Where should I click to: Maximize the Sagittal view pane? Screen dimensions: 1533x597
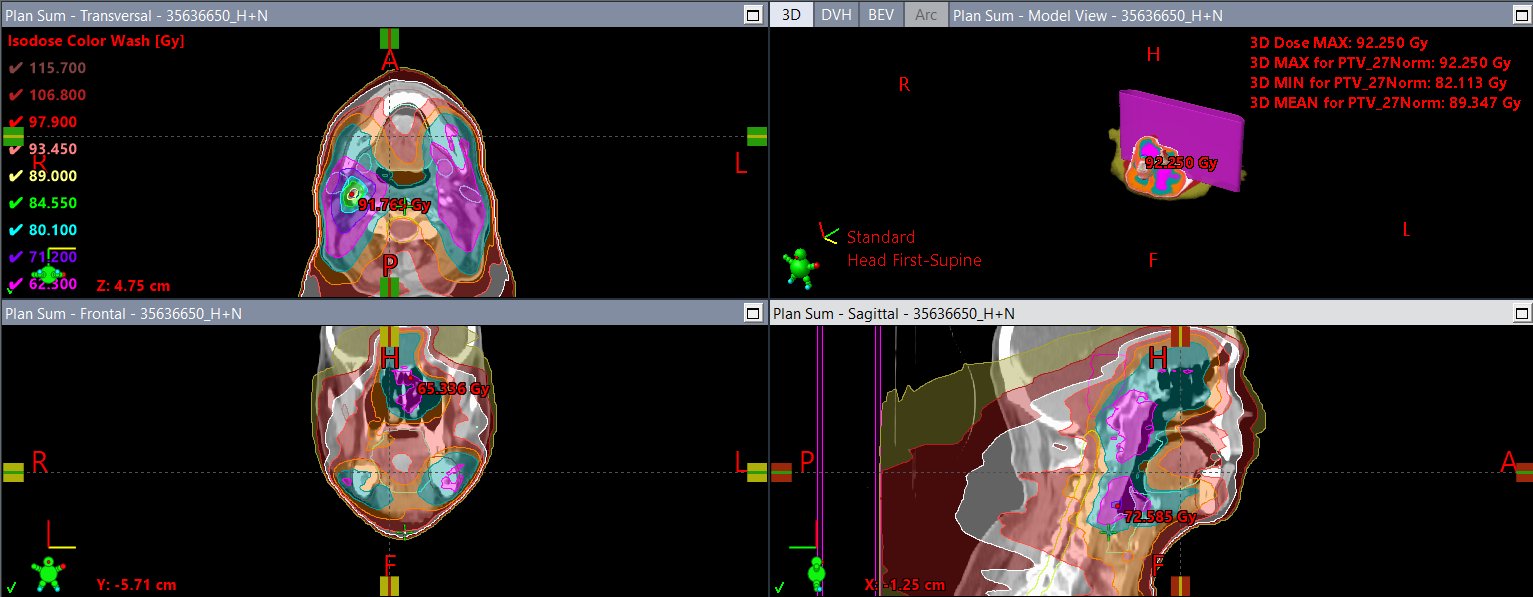pyautogui.click(x=1520, y=314)
